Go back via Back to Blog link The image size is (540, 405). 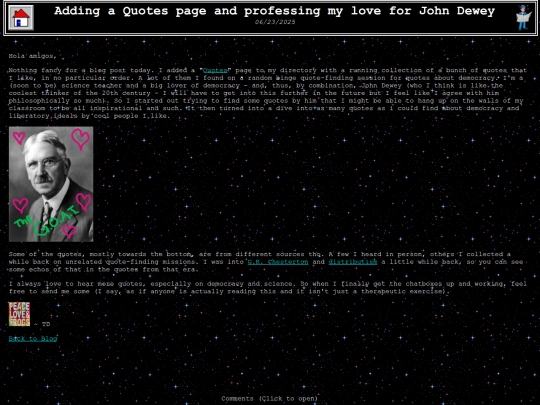coord(33,339)
